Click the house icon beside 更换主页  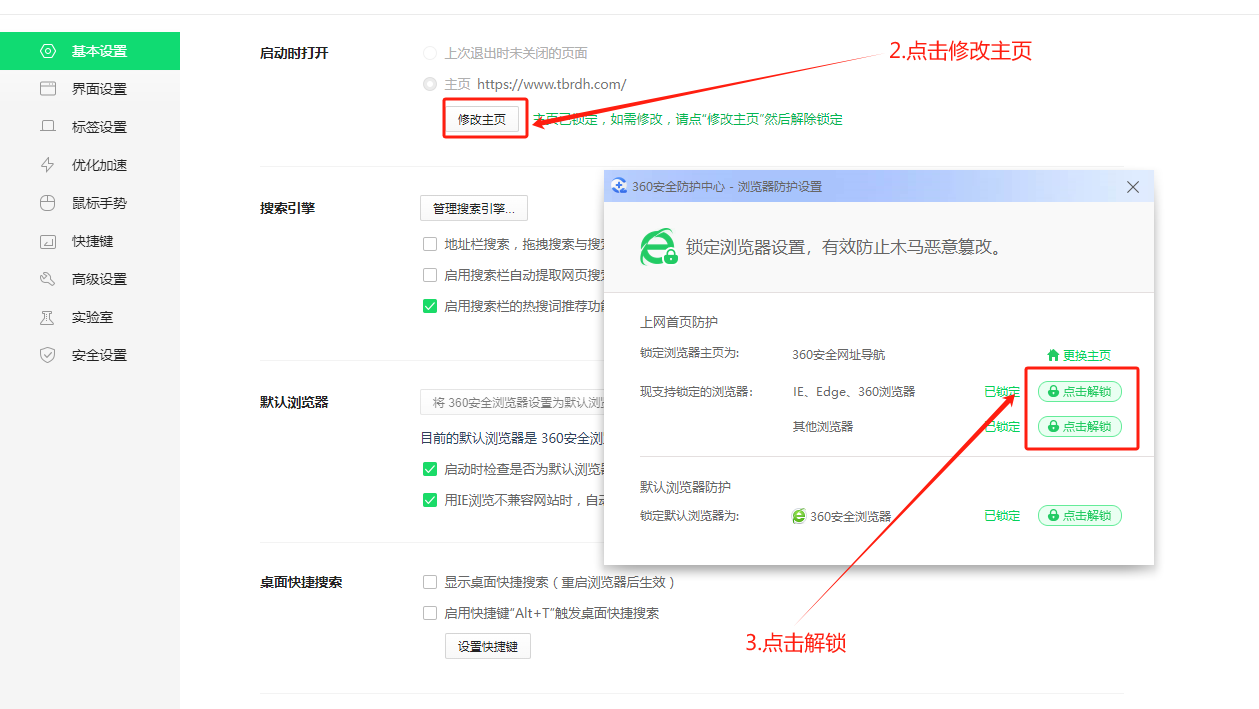point(1053,355)
